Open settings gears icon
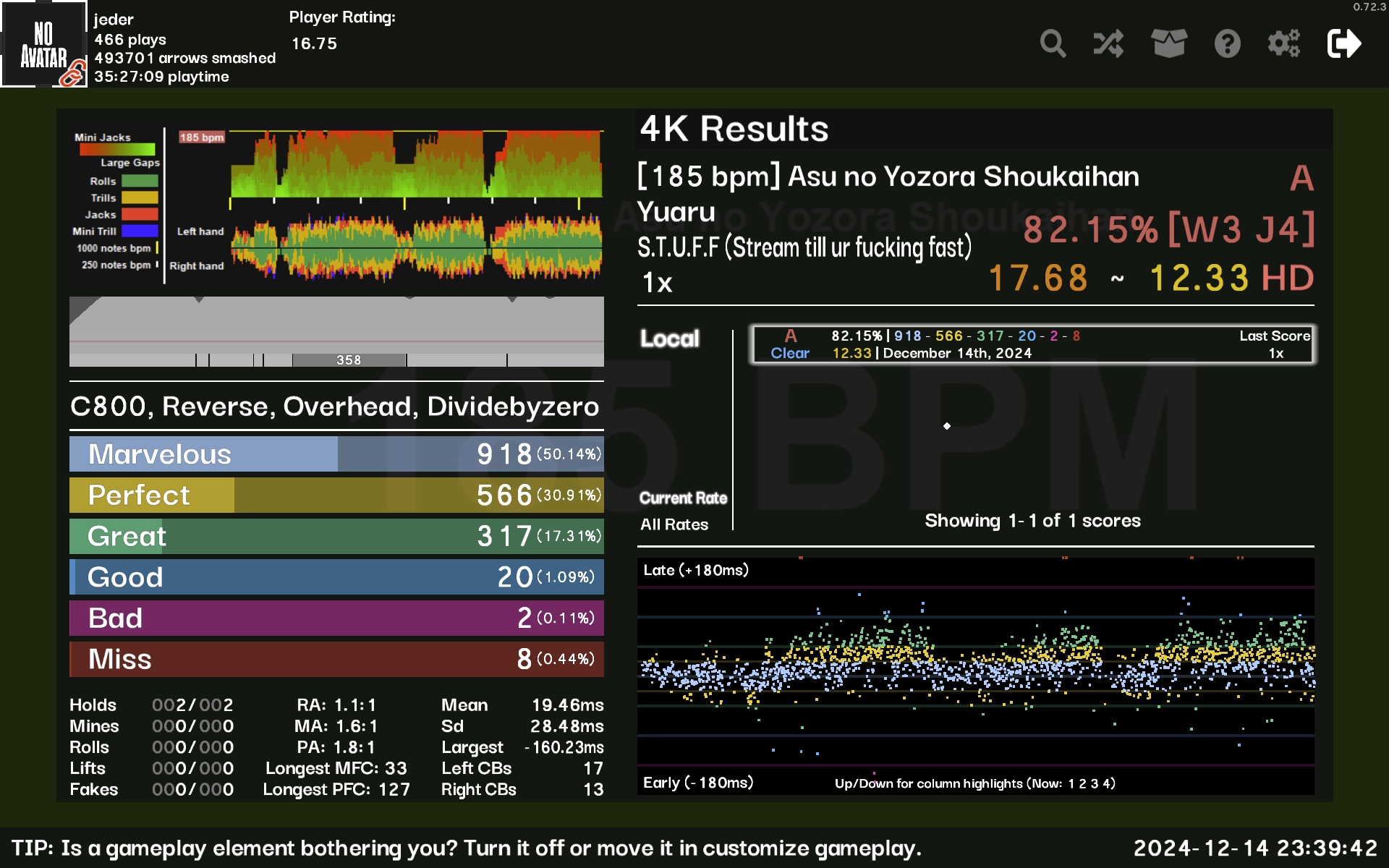The height and width of the screenshot is (868, 1389). pyautogui.click(x=1284, y=44)
